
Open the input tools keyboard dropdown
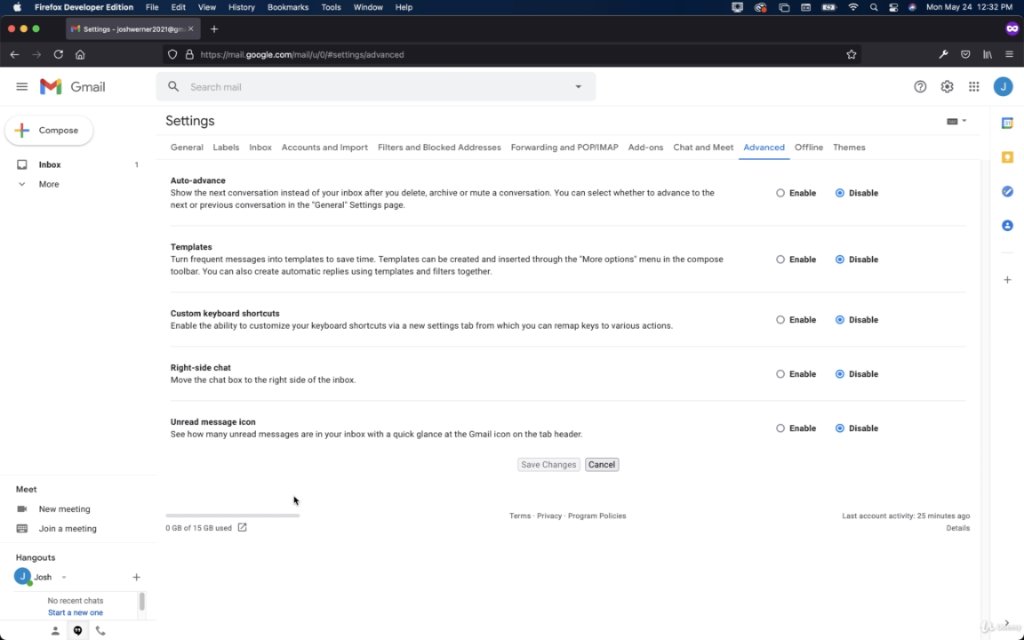(957, 121)
